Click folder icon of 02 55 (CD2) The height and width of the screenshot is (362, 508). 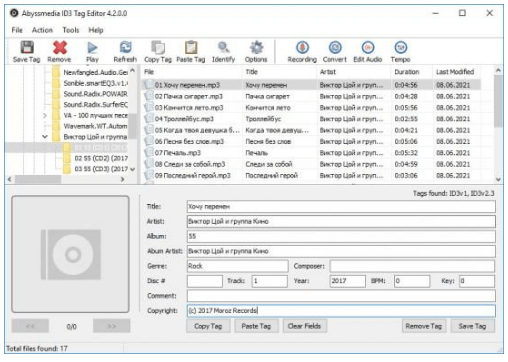coord(67,158)
